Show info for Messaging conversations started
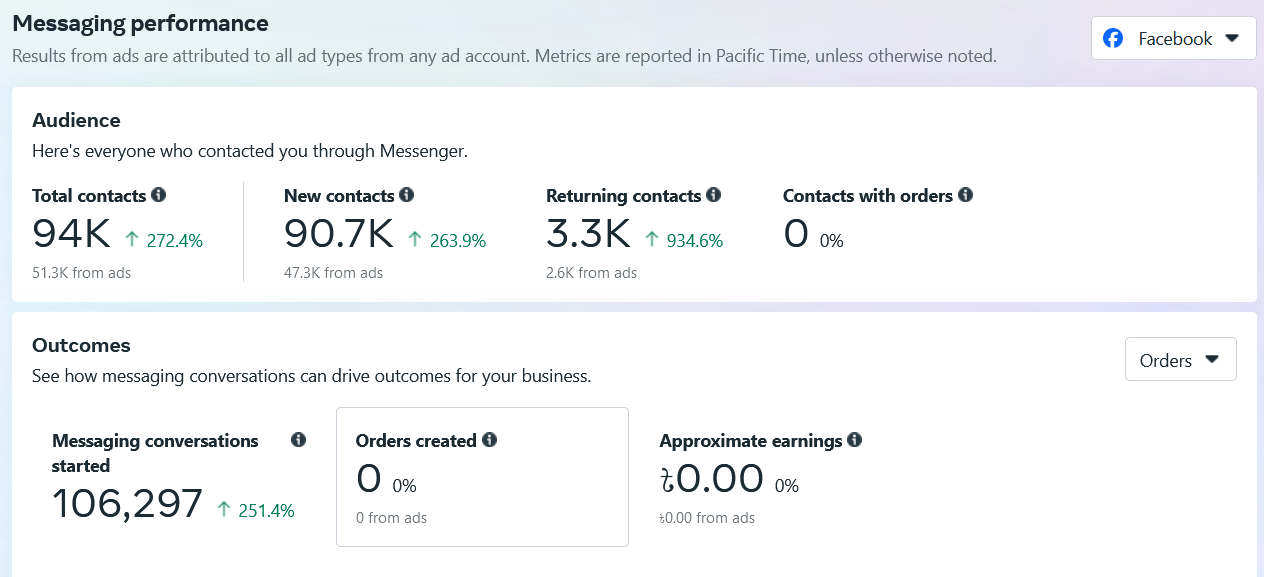Screen dimensions: 1264x577 [298, 440]
